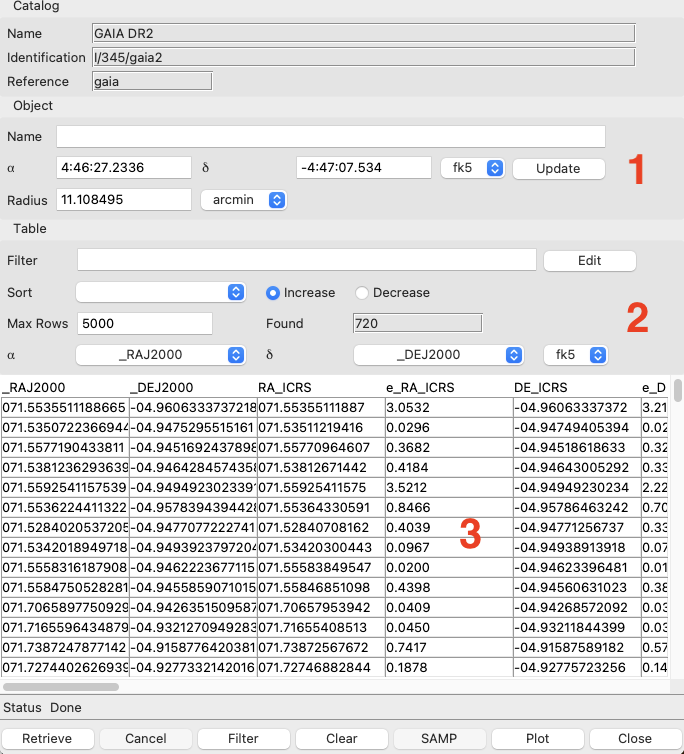Open the arcmin radius unit dropdown

click(244, 200)
